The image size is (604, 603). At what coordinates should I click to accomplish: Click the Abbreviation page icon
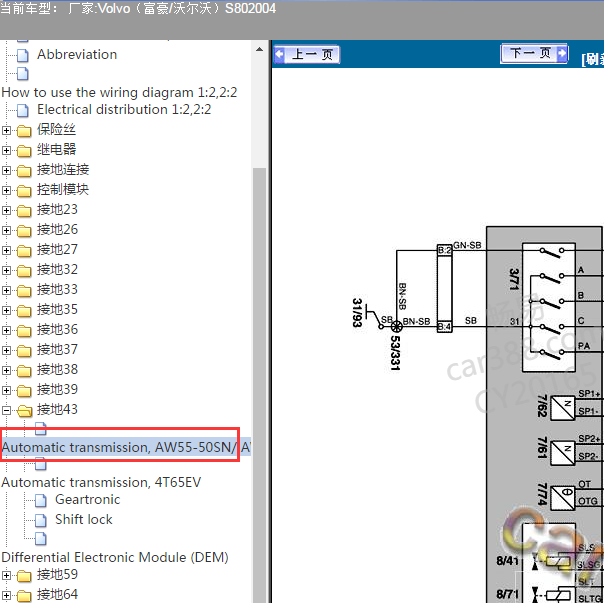click(23, 55)
